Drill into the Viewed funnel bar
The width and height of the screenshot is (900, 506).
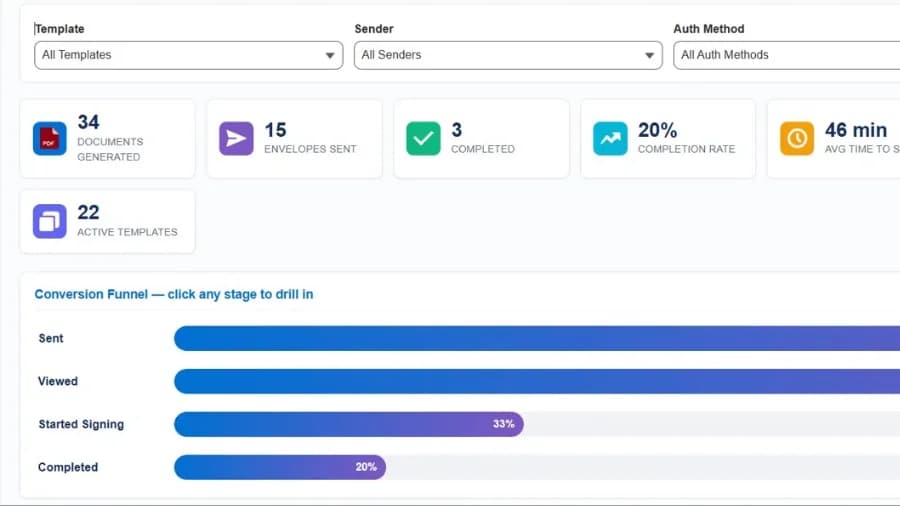(537, 382)
